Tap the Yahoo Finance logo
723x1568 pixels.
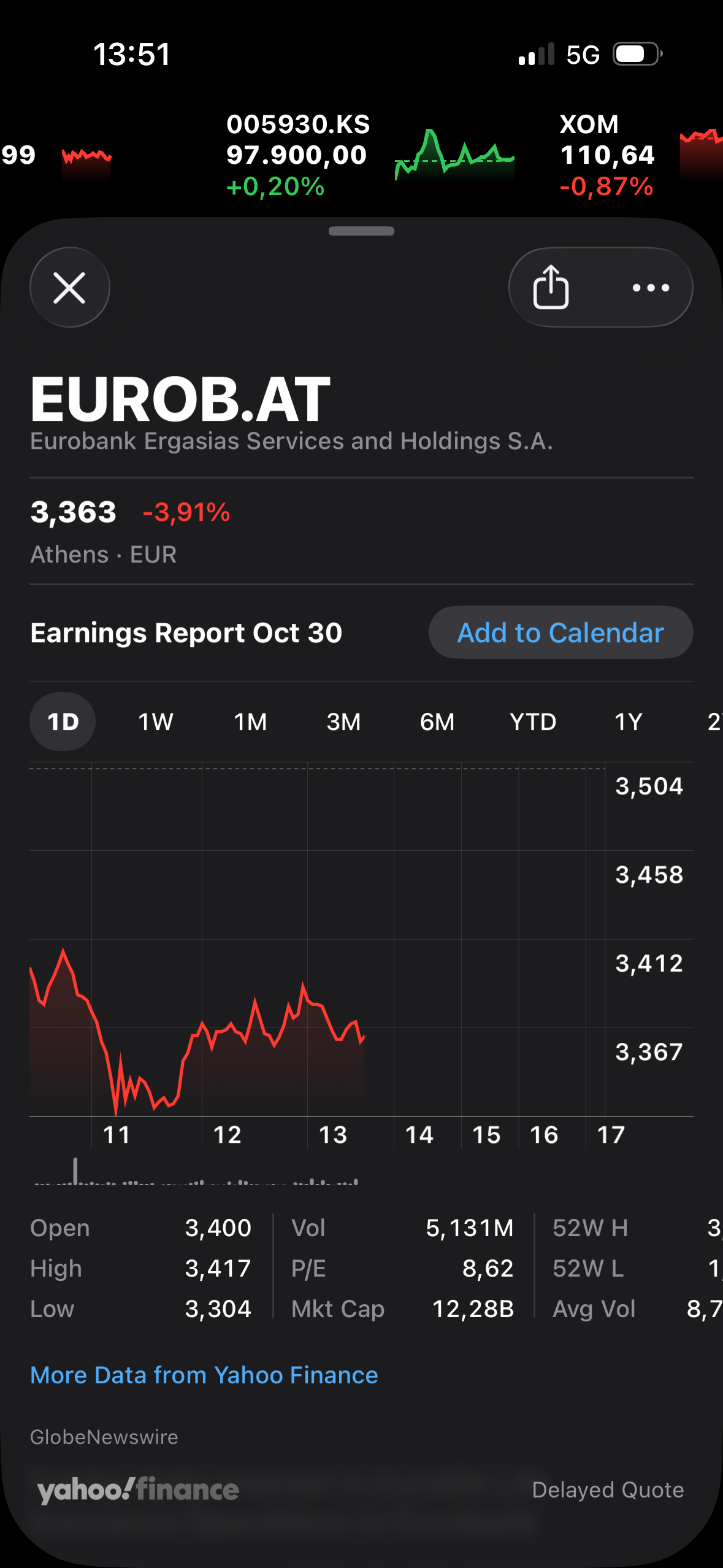pos(138,1489)
